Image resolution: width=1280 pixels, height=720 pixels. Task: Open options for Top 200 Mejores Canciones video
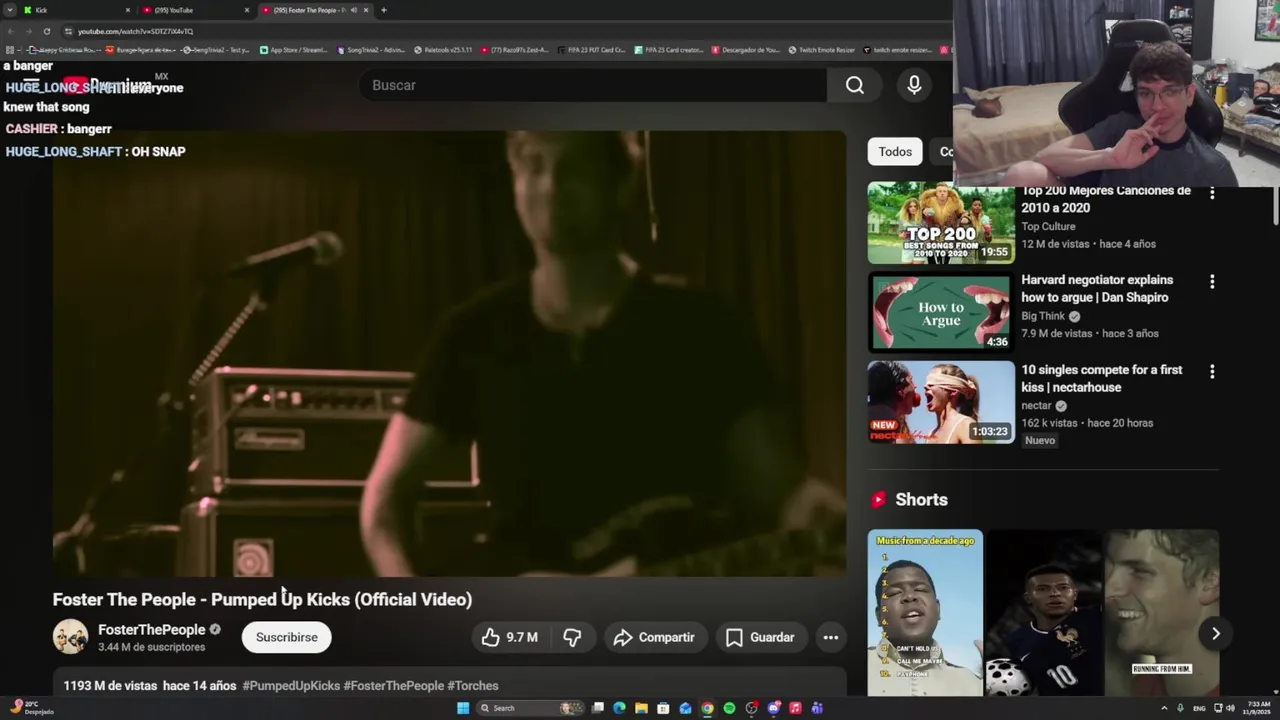(x=1212, y=192)
